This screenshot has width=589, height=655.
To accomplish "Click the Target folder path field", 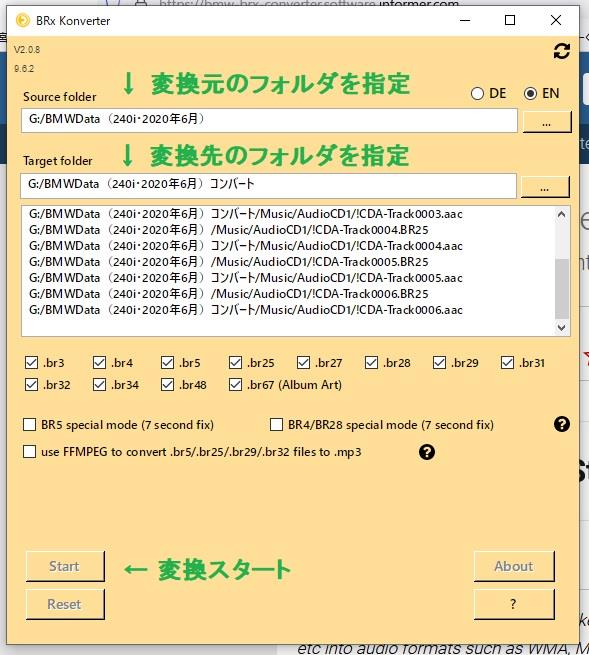I will click(268, 185).
